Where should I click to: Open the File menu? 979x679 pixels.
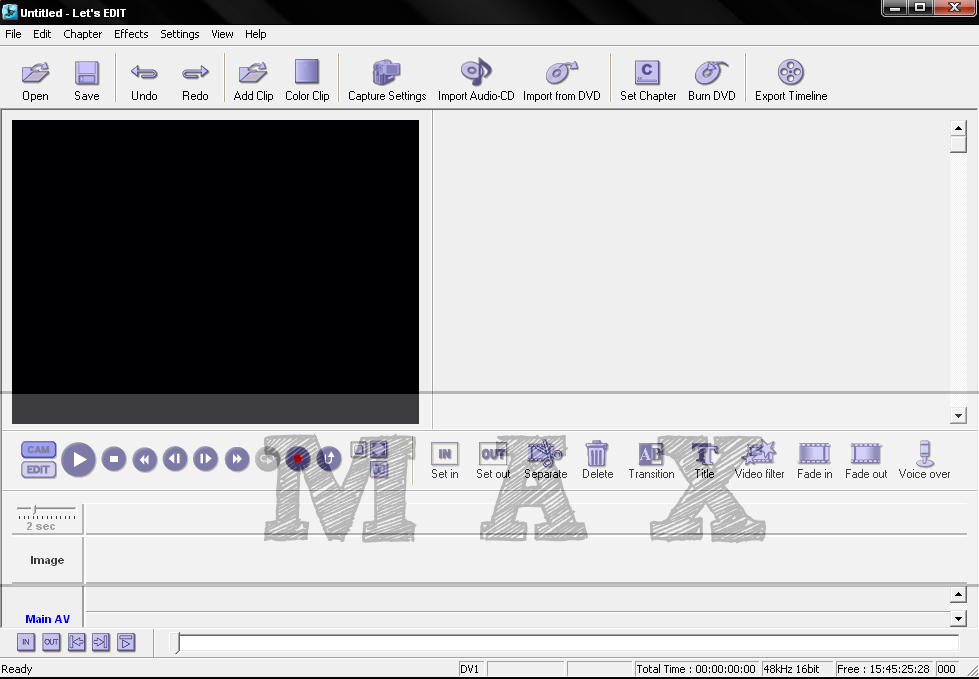tap(13, 34)
